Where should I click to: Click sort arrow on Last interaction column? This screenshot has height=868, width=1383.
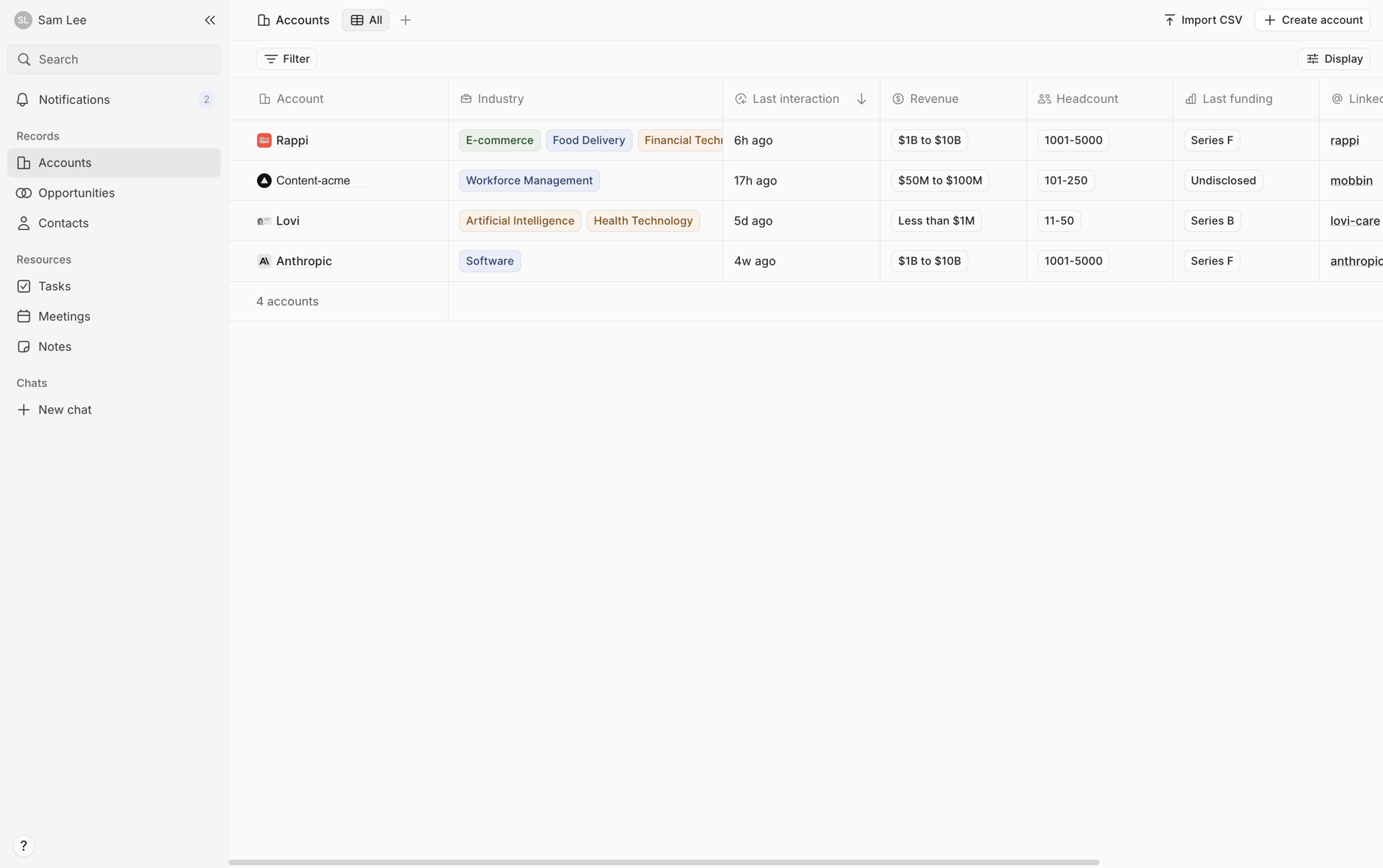click(861, 99)
